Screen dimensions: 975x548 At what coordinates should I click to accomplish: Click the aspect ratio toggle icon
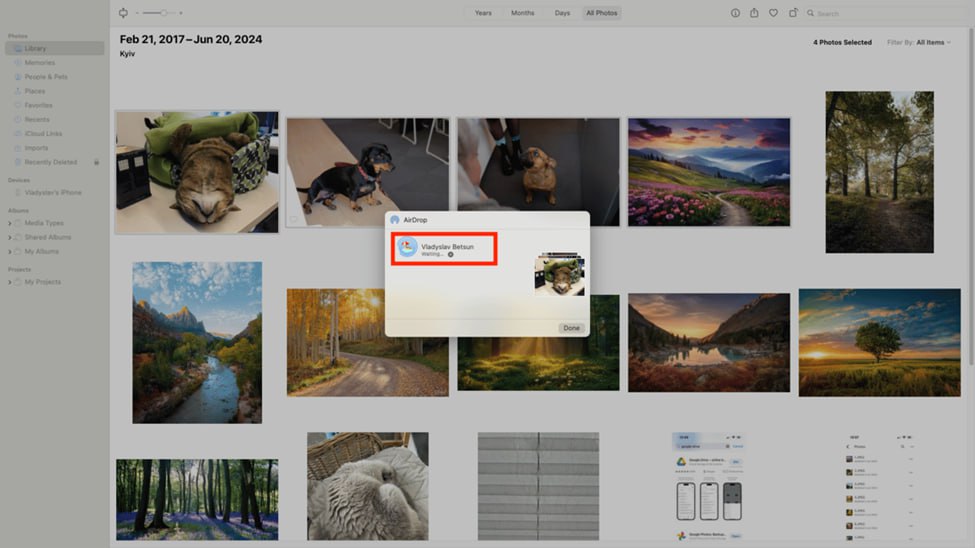click(123, 13)
